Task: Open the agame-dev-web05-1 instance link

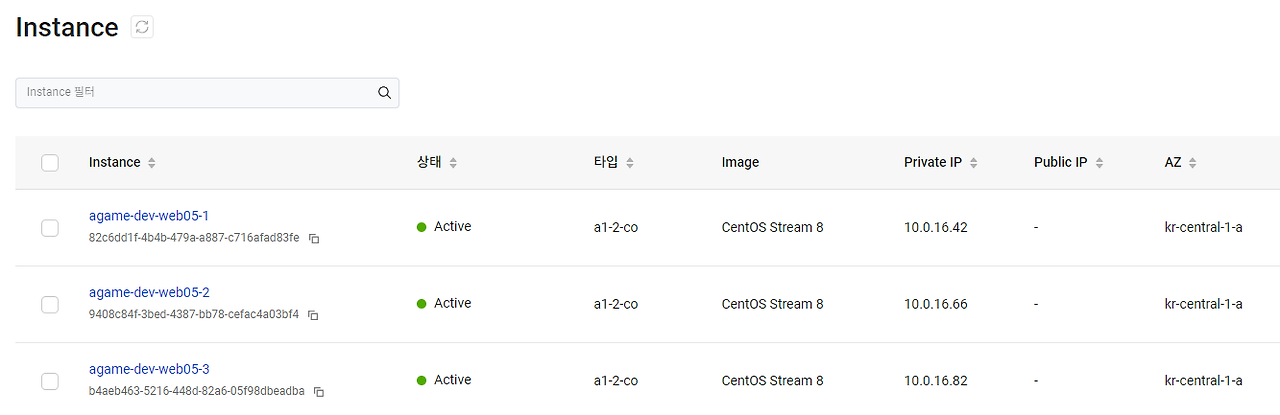Action: 149,216
